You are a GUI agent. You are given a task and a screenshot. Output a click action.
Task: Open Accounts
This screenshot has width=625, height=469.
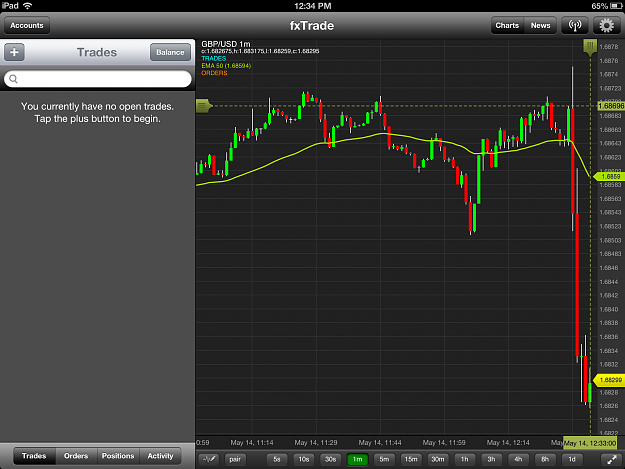27,26
